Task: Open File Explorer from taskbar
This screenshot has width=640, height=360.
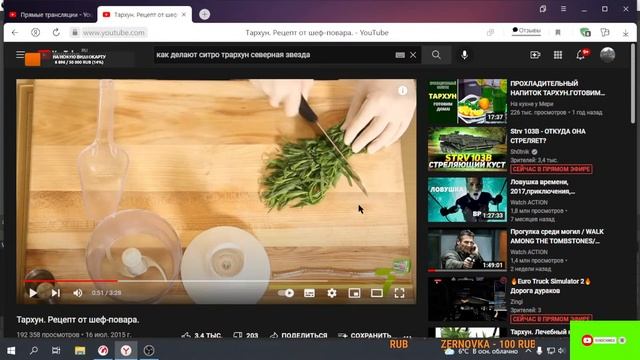Action: [x=80, y=351]
